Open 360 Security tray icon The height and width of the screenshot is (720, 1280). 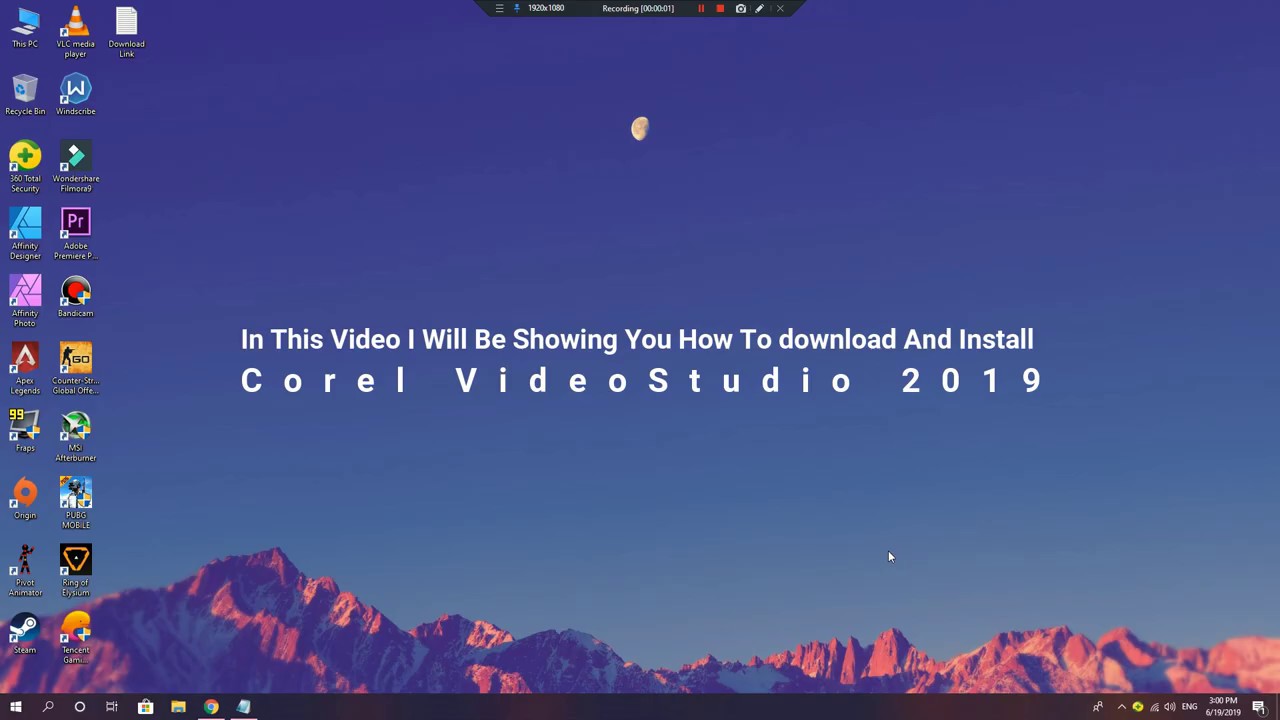1137,707
